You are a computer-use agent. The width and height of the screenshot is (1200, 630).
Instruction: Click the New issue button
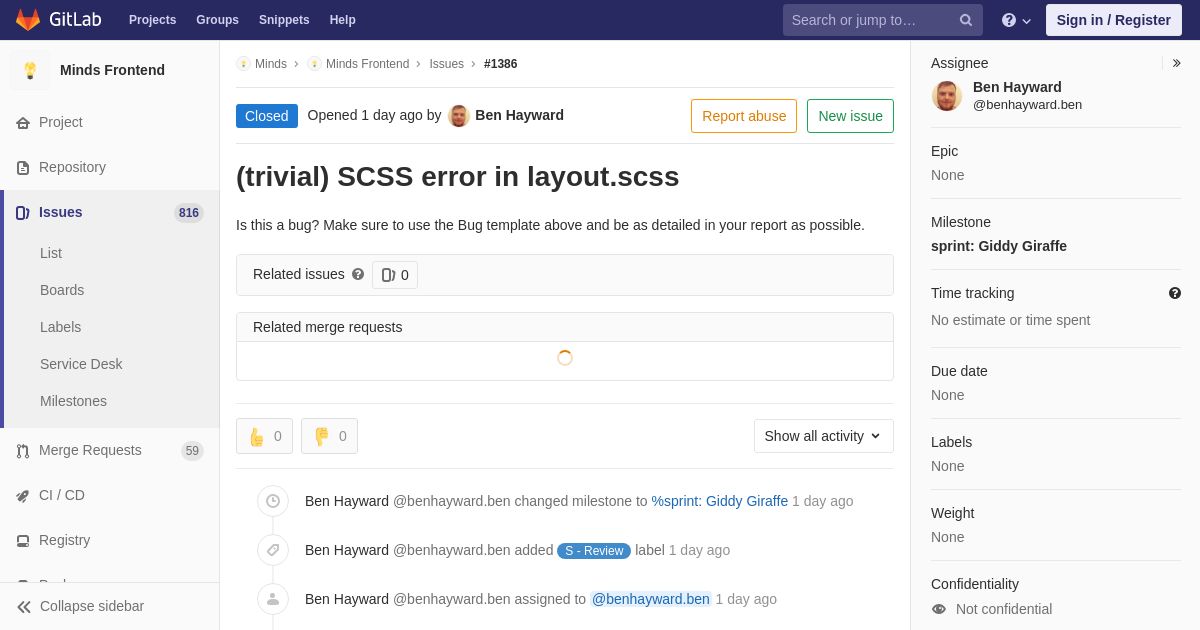(x=851, y=116)
